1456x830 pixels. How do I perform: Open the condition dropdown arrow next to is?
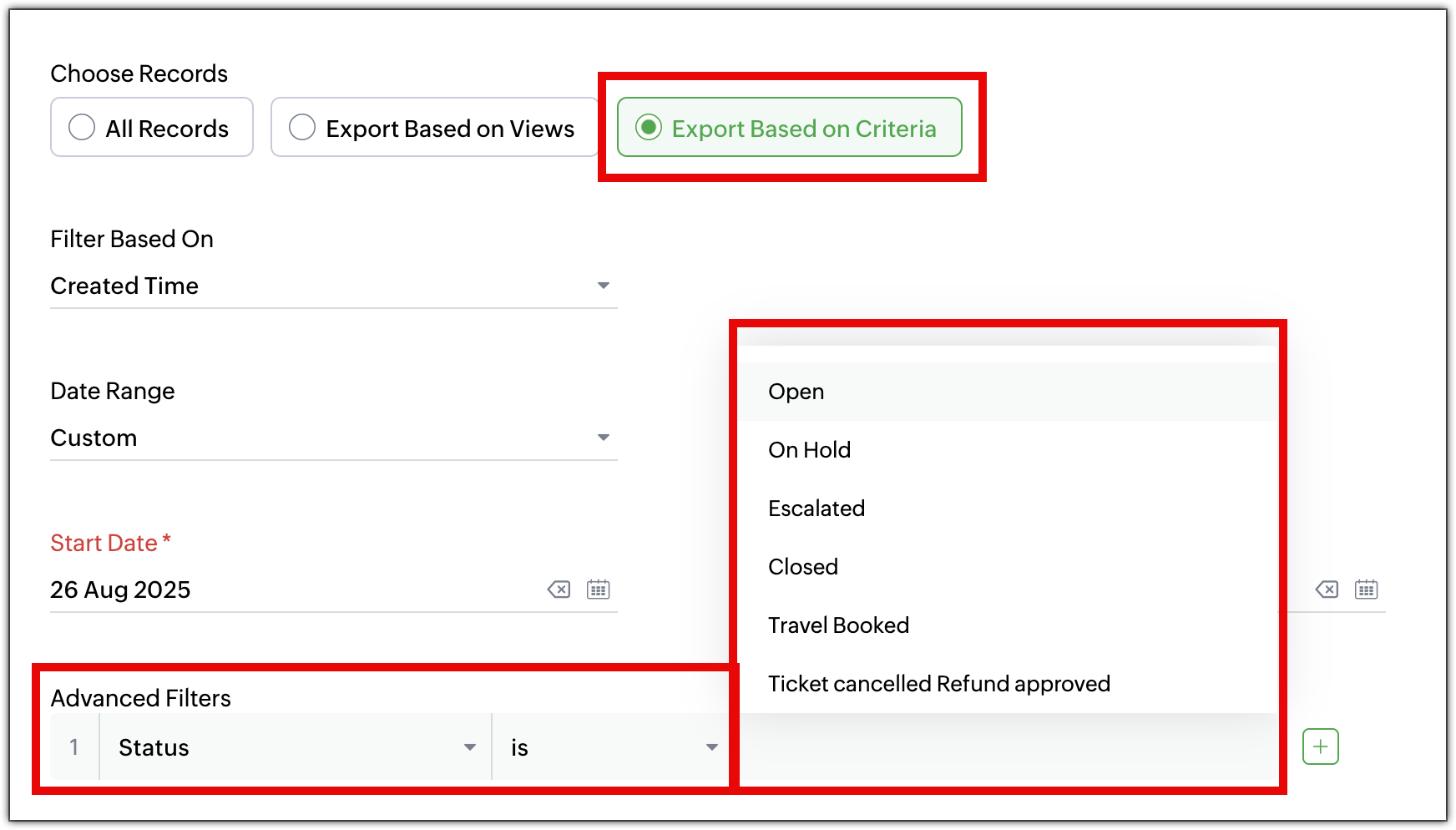[x=710, y=747]
